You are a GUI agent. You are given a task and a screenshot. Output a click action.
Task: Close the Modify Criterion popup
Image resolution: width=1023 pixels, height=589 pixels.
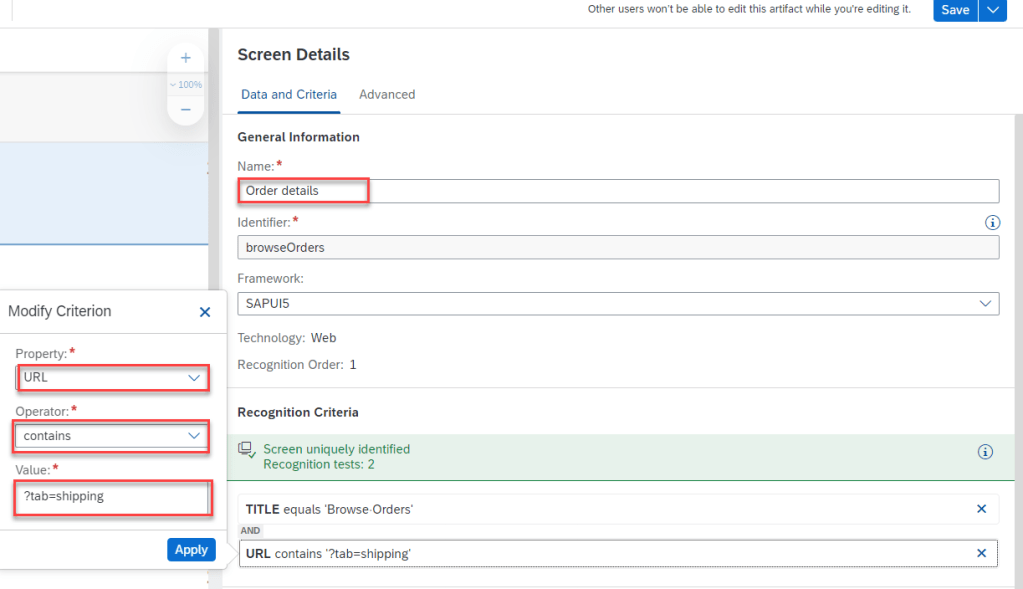click(x=205, y=312)
